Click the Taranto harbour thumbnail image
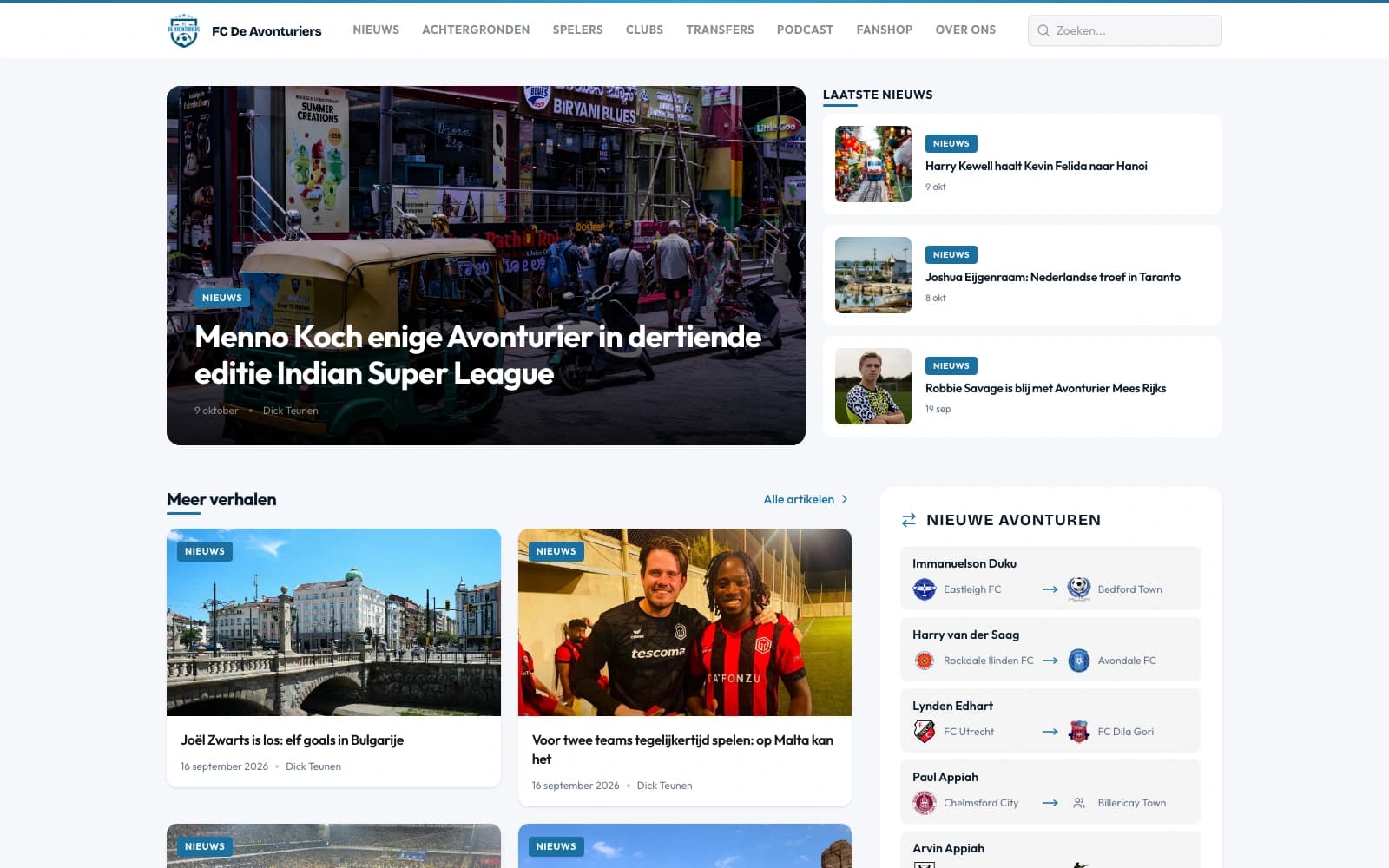1389x868 pixels. [873, 275]
